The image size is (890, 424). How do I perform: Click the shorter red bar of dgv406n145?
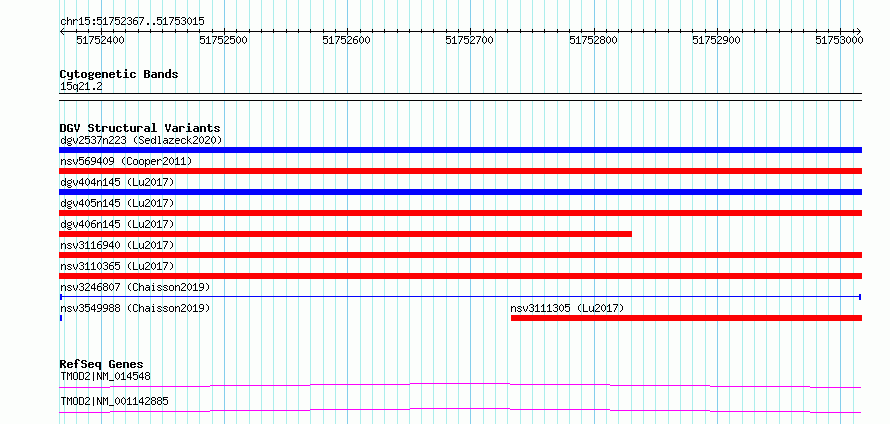[345, 234]
